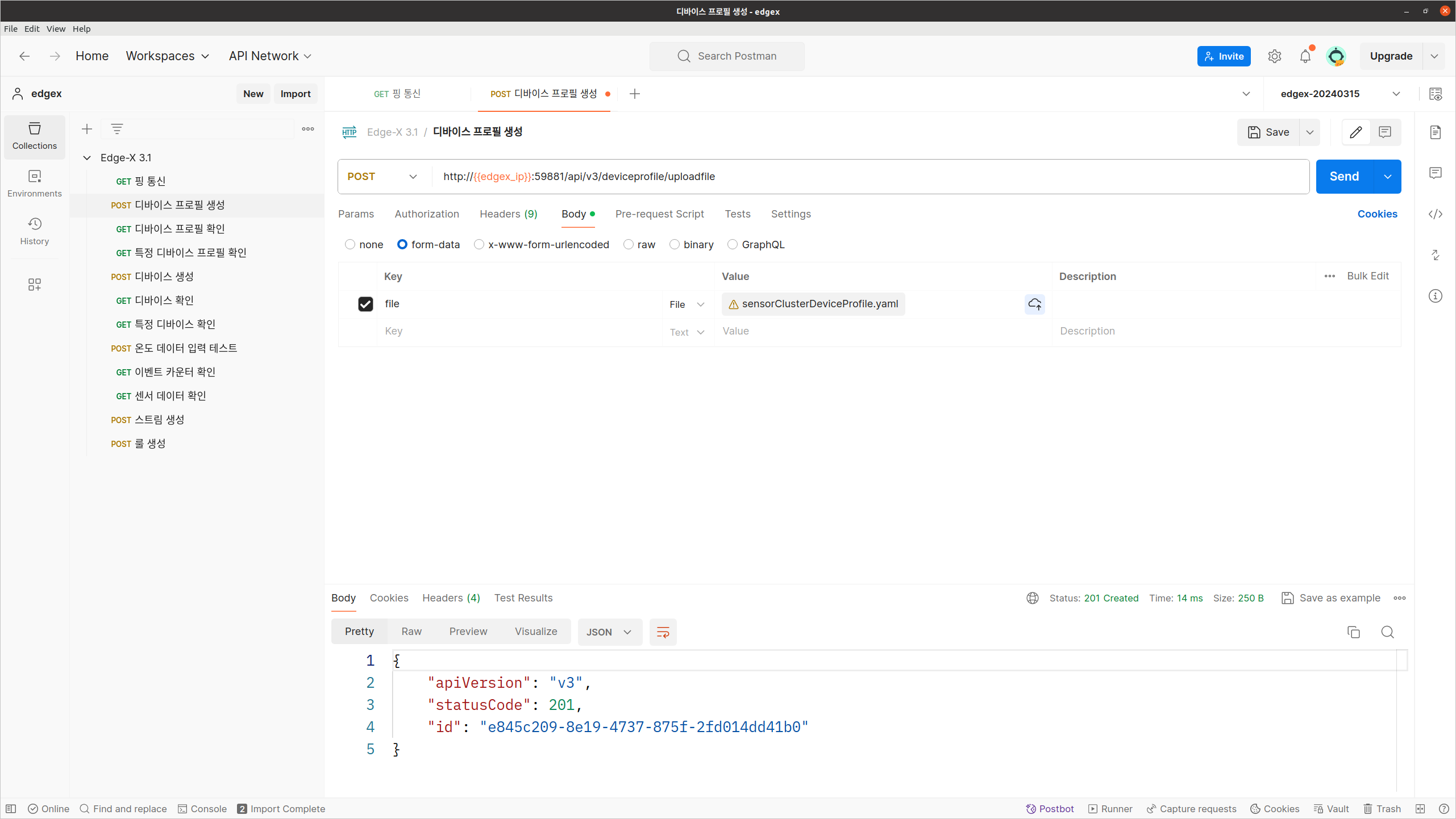Uncheck the file key row checkbox
The width and height of the screenshot is (1456, 819).
(365, 304)
